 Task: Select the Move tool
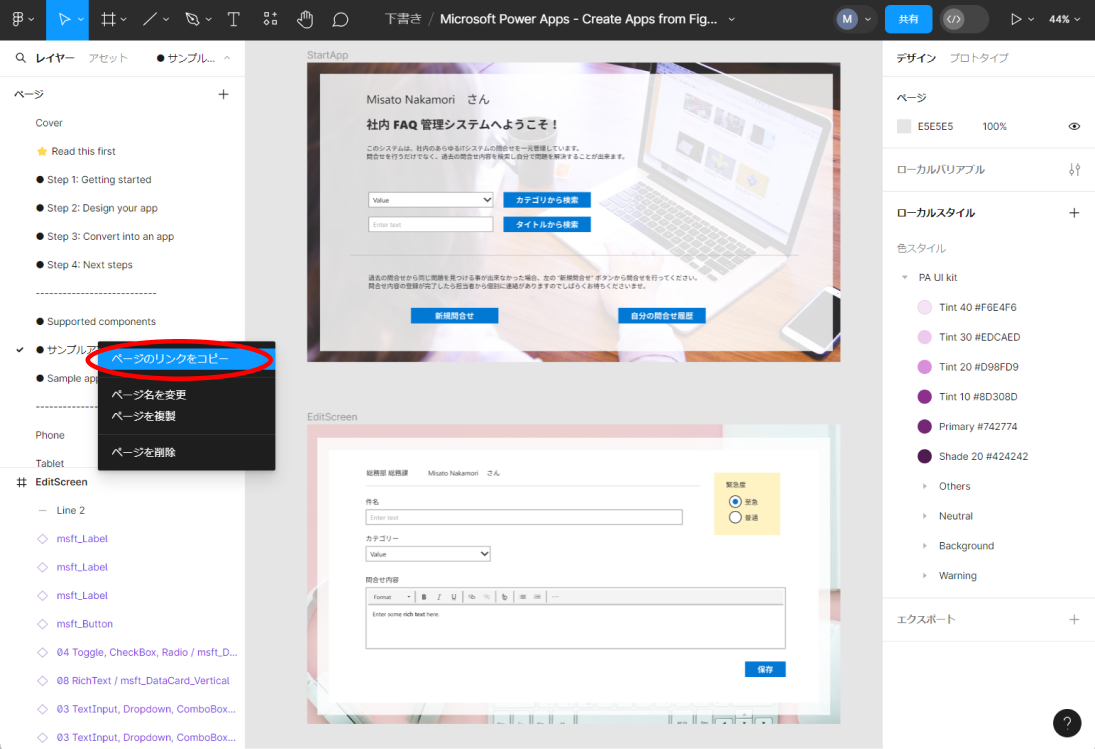coord(63,20)
